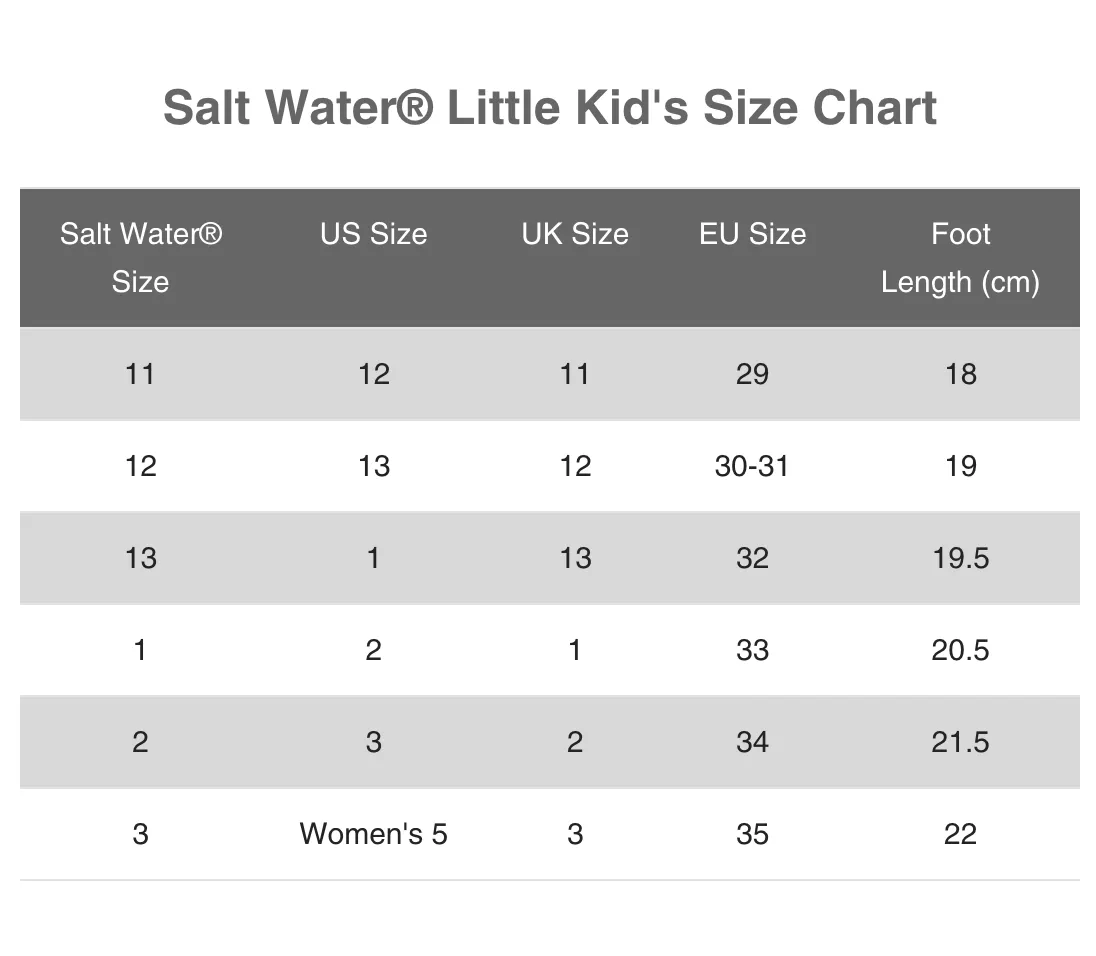The width and height of the screenshot is (1096, 956).
Task: Click the EU size 30-31 cell
Action: (751, 466)
